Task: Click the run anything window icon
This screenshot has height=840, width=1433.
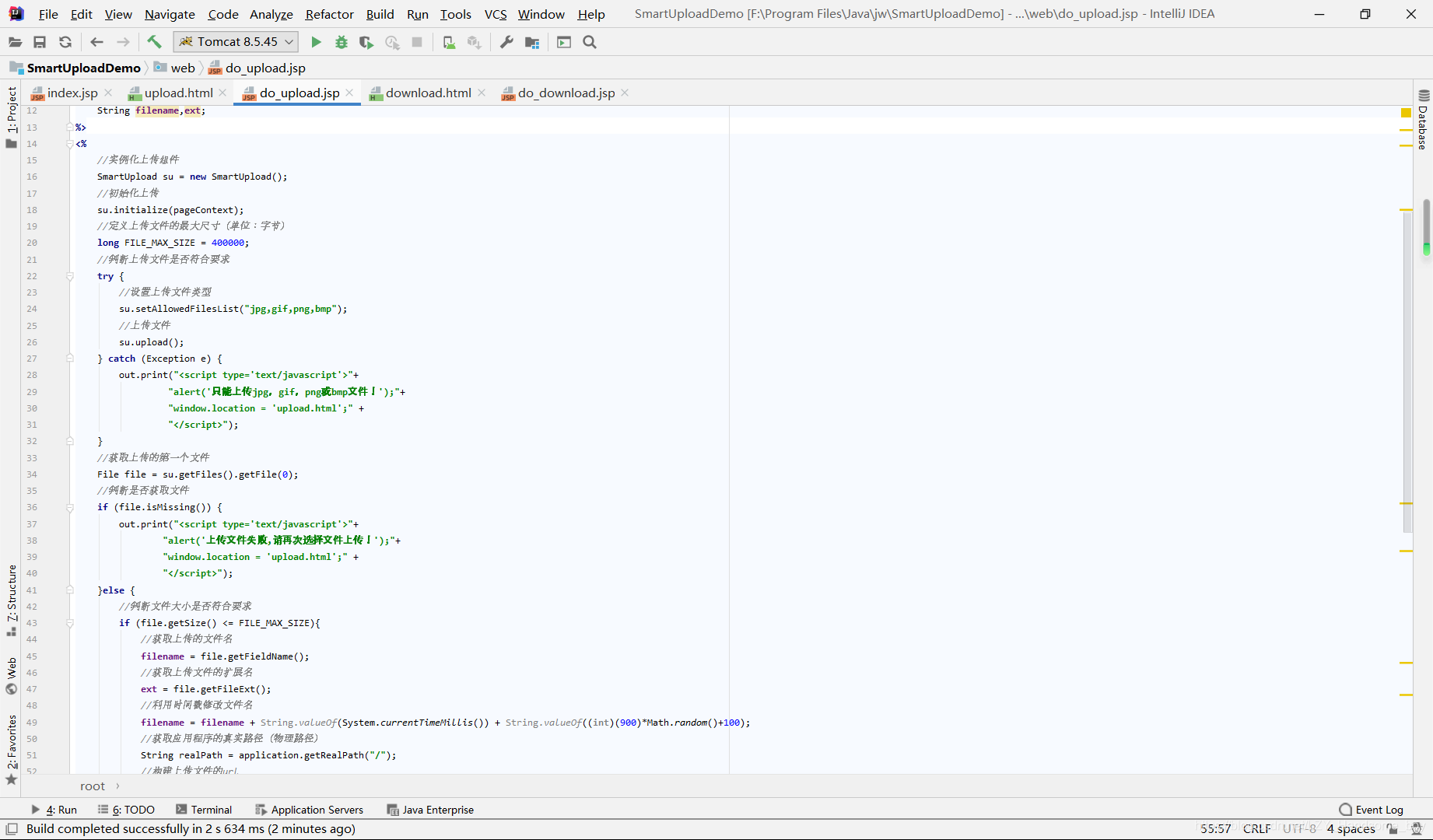Action: pos(564,42)
